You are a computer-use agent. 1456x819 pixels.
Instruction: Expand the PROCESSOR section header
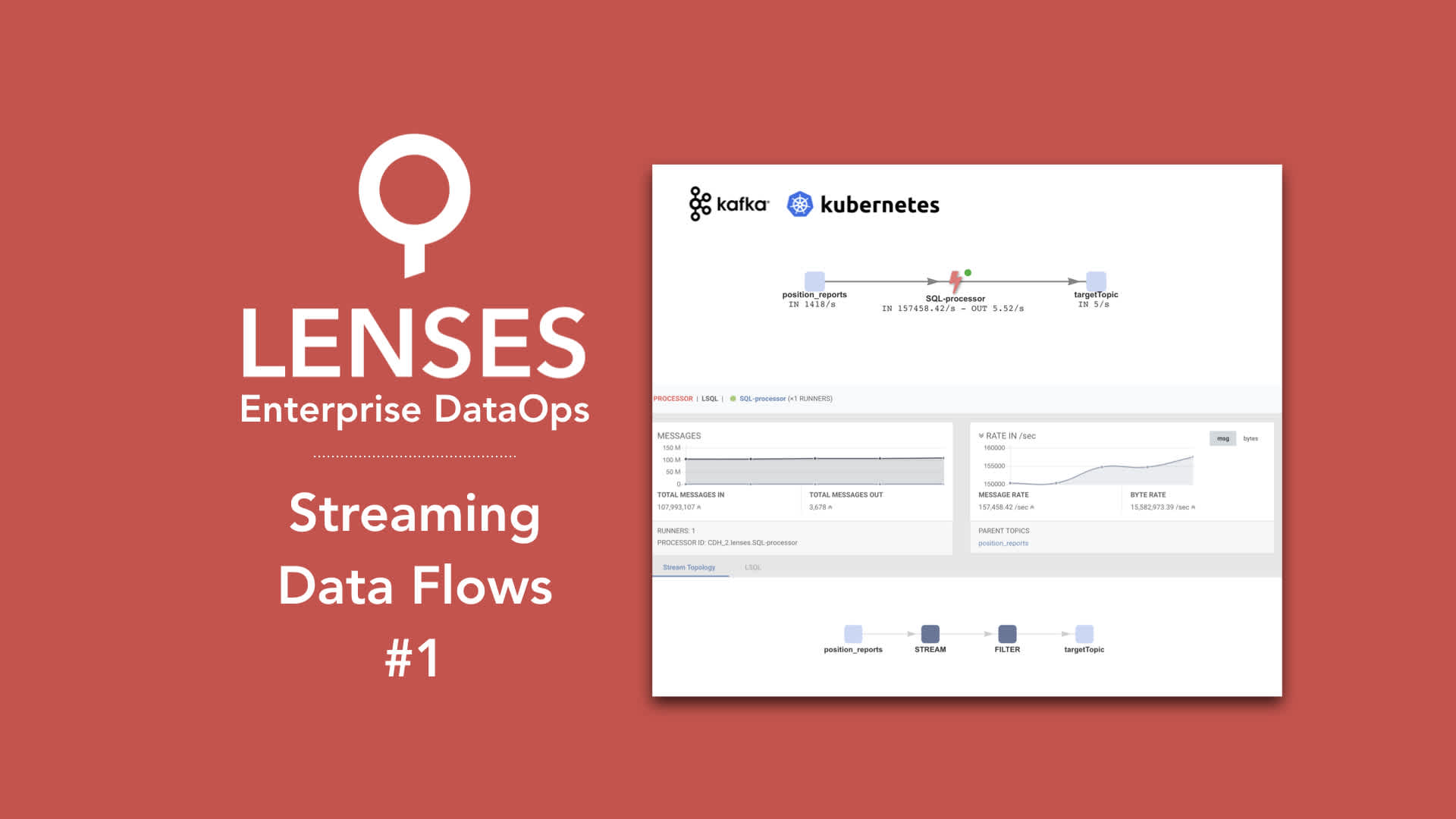[673, 398]
